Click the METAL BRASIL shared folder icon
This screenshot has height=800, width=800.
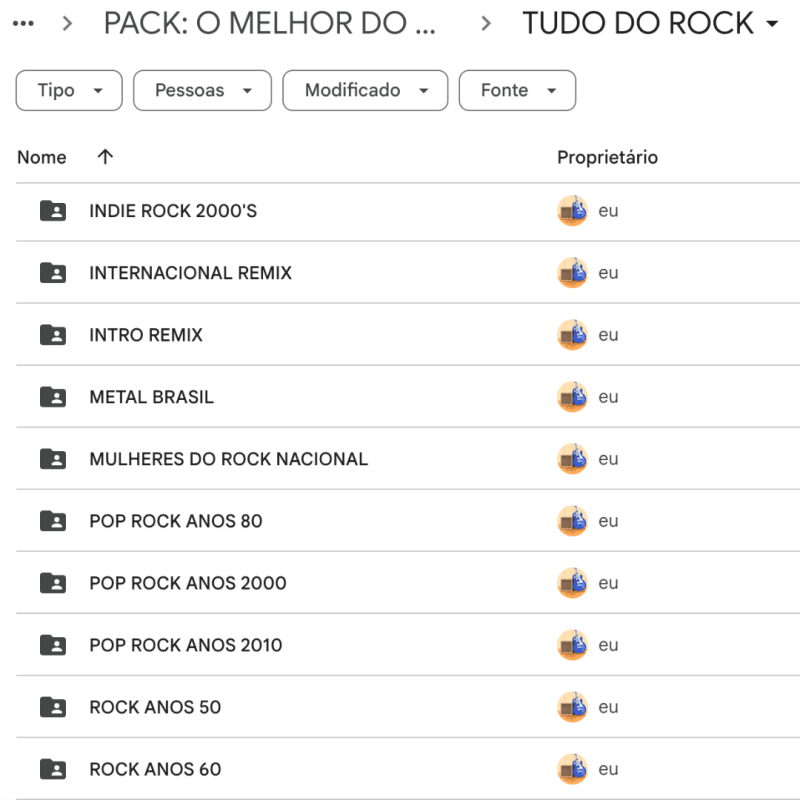point(53,397)
